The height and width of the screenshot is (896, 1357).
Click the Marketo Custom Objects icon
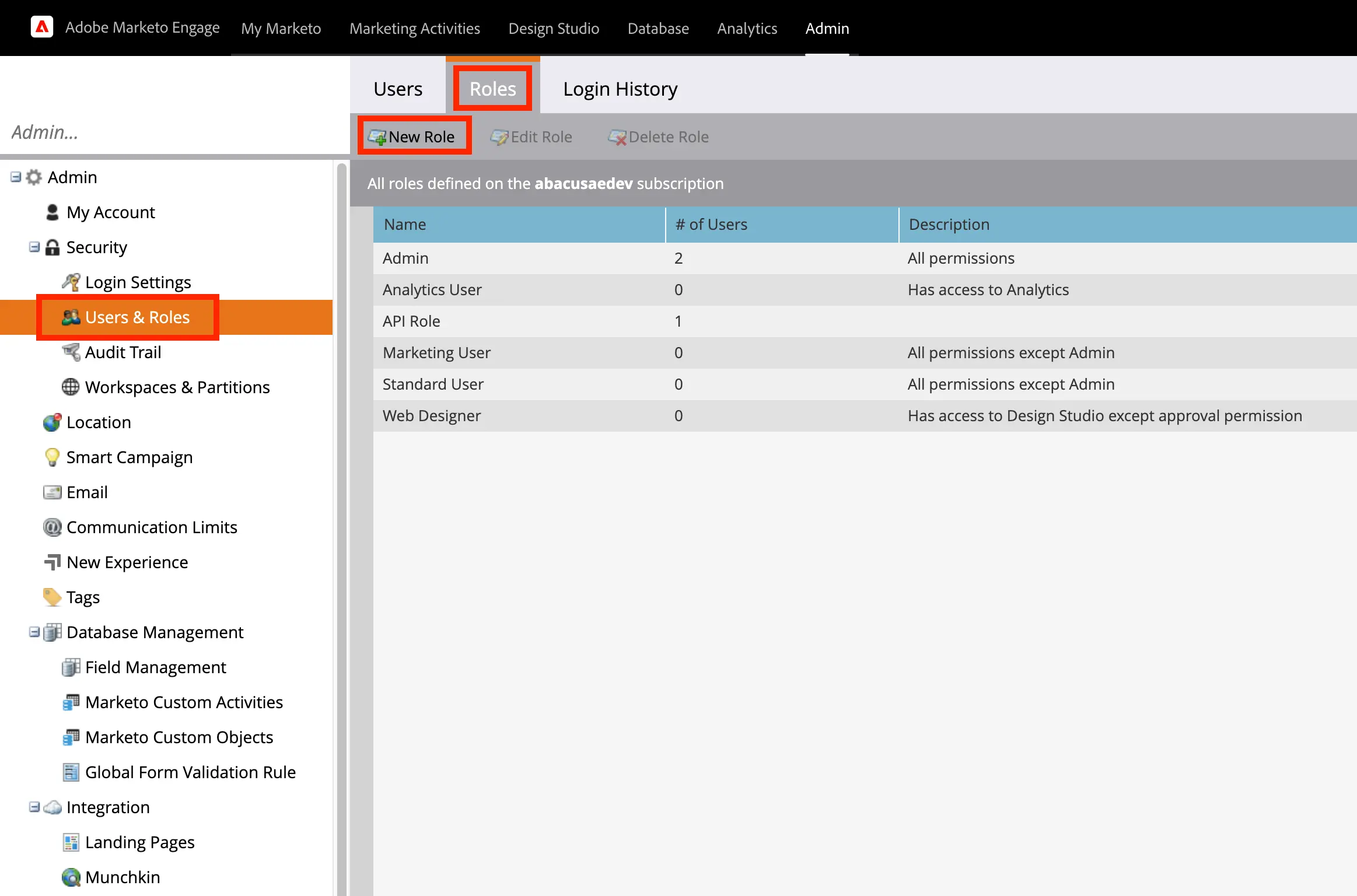tap(71, 737)
